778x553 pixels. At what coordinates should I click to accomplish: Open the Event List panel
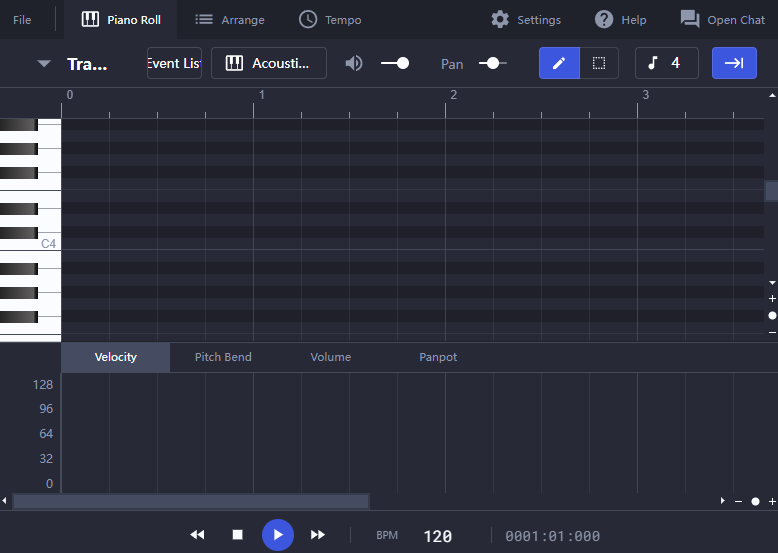[x=174, y=63]
